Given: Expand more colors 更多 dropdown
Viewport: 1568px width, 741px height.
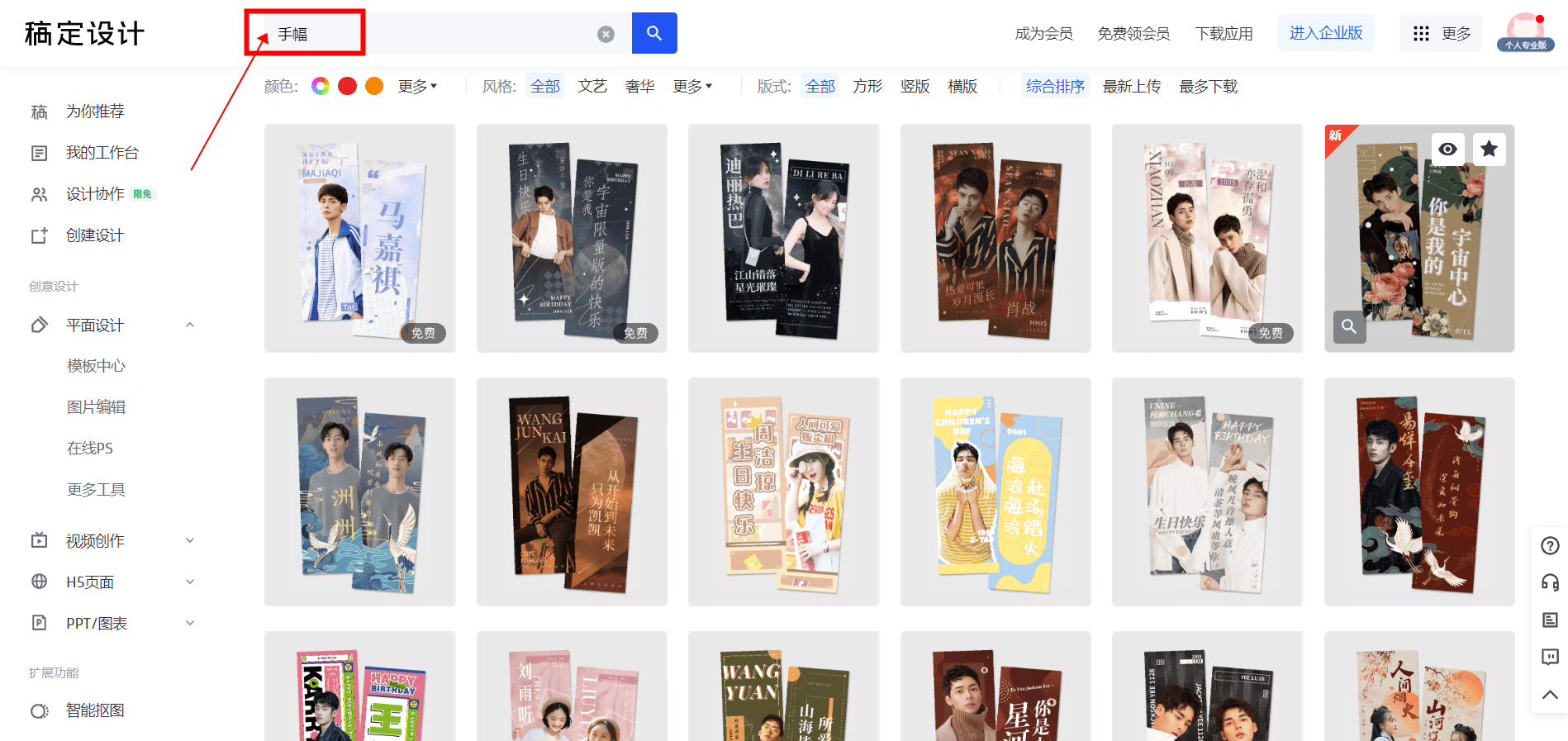Looking at the screenshot, I should 417,87.
